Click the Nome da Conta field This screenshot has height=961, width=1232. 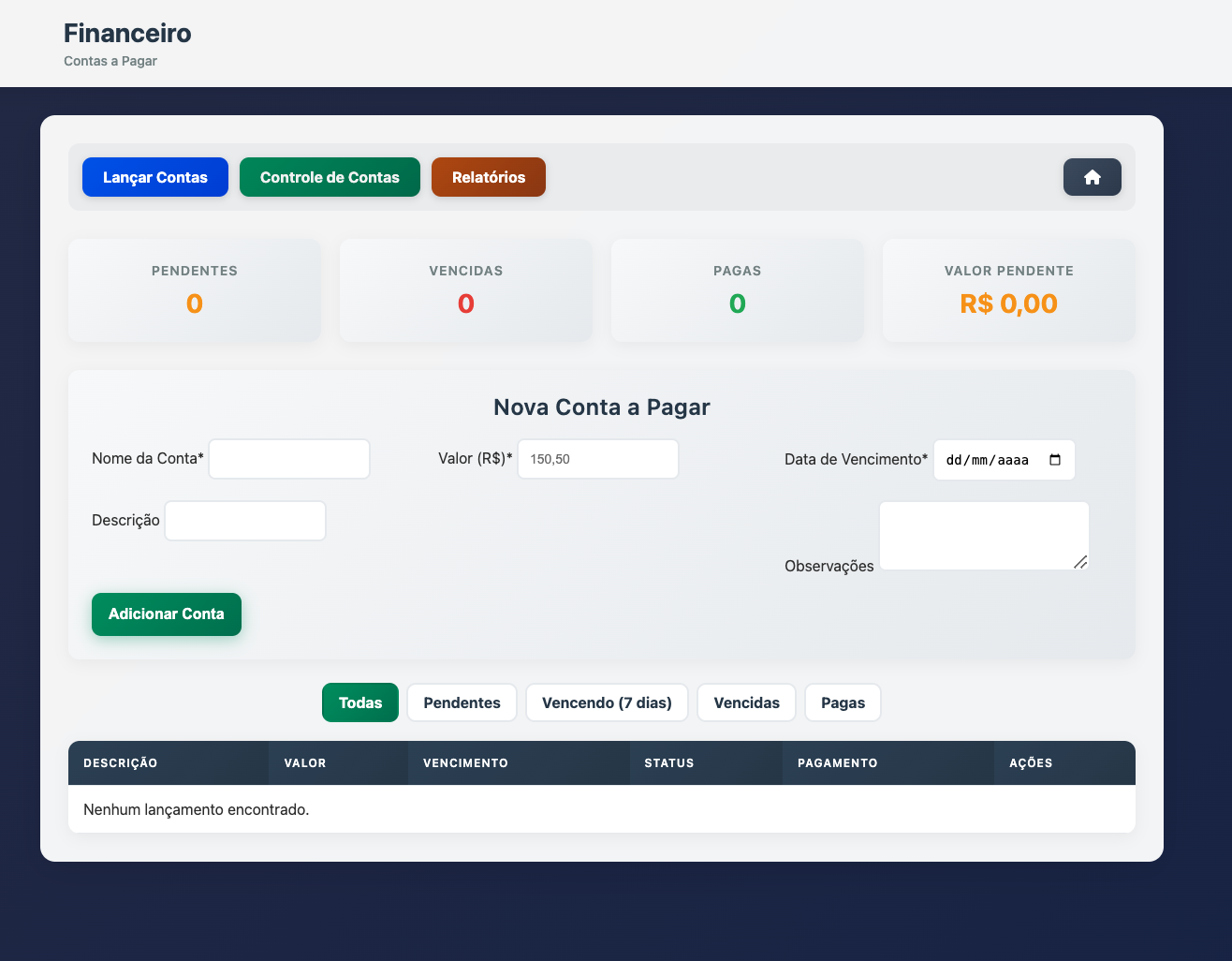289,459
